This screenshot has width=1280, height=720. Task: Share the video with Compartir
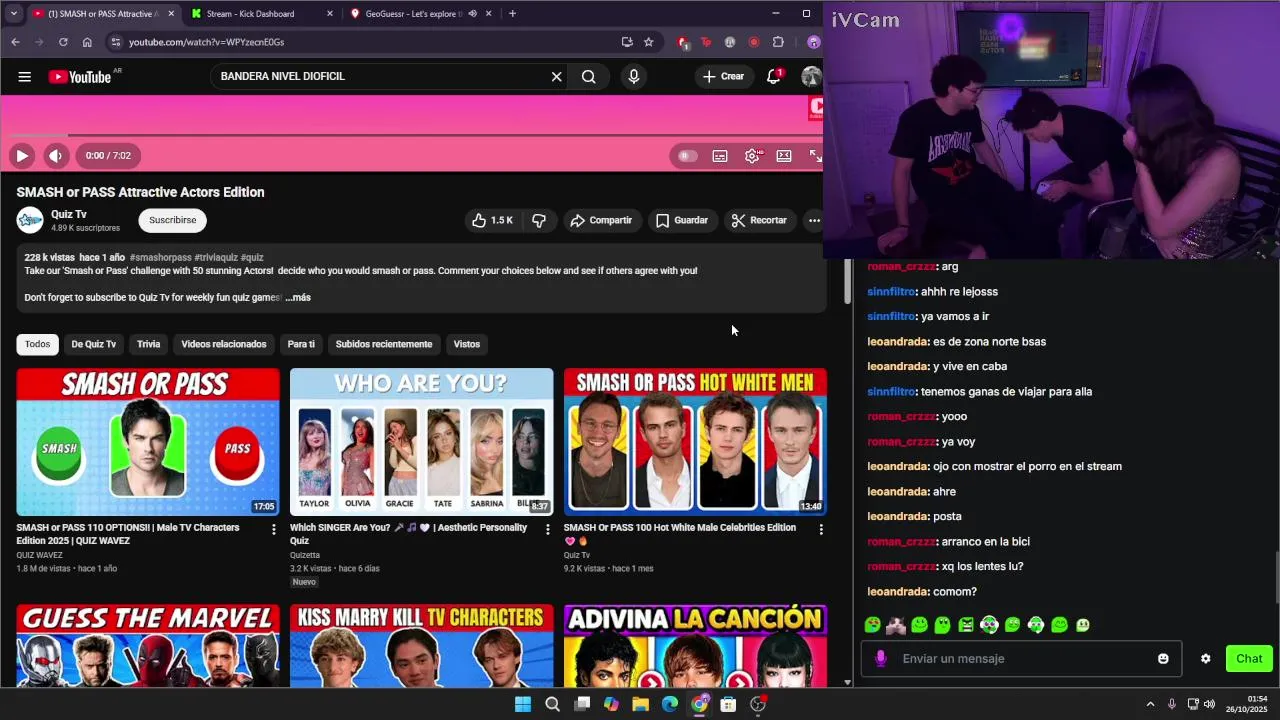pyautogui.click(x=601, y=220)
